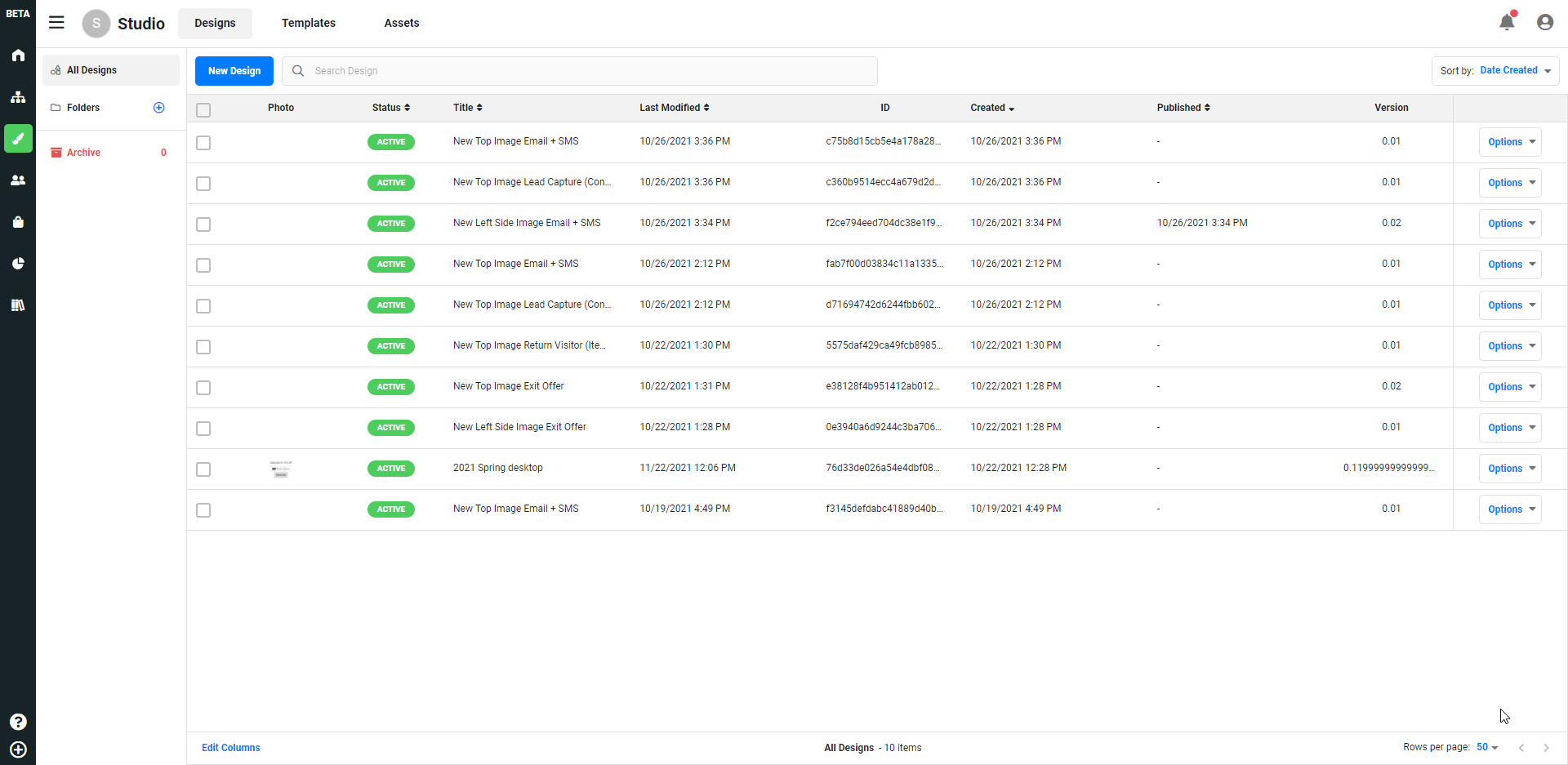The width and height of the screenshot is (1568, 765).
Task: Expand Options for New Left Side Image Exit Offer
Action: click(x=1509, y=428)
